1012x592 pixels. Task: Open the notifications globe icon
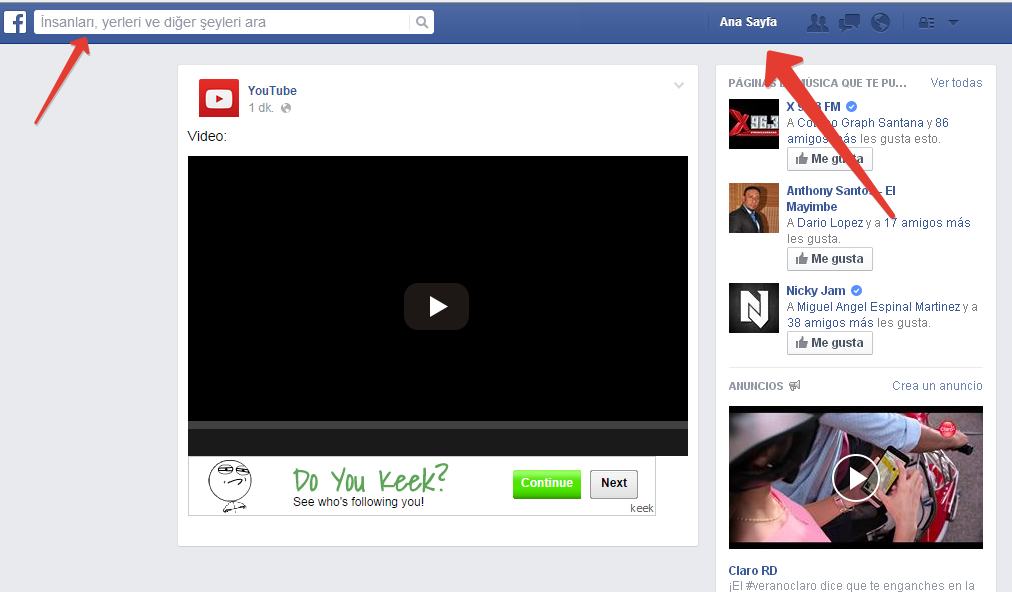coord(880,22)
